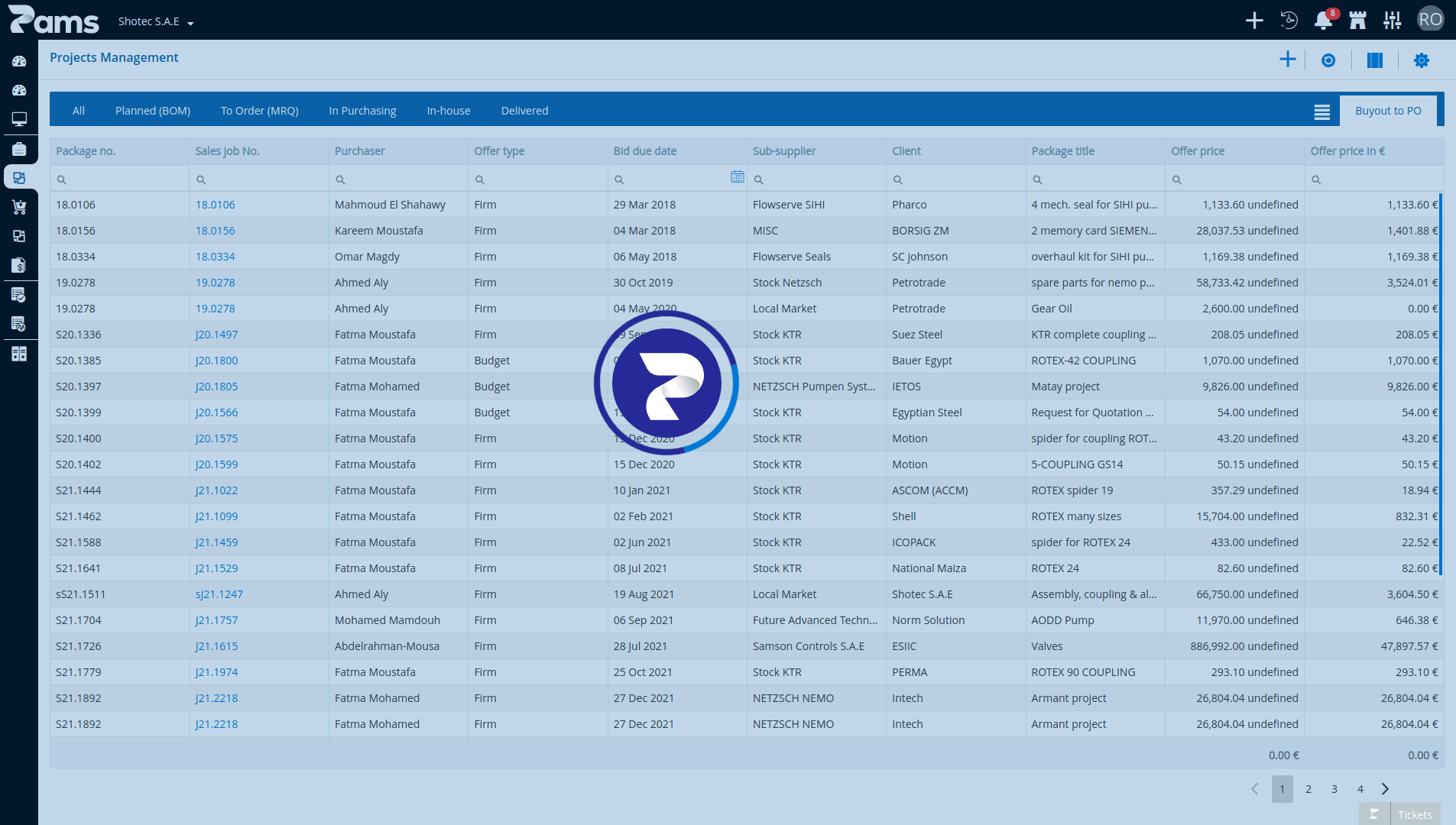The image size is (1456, 825).
Task: Open the shopping cart purchasing module
Action: (19, 206)
